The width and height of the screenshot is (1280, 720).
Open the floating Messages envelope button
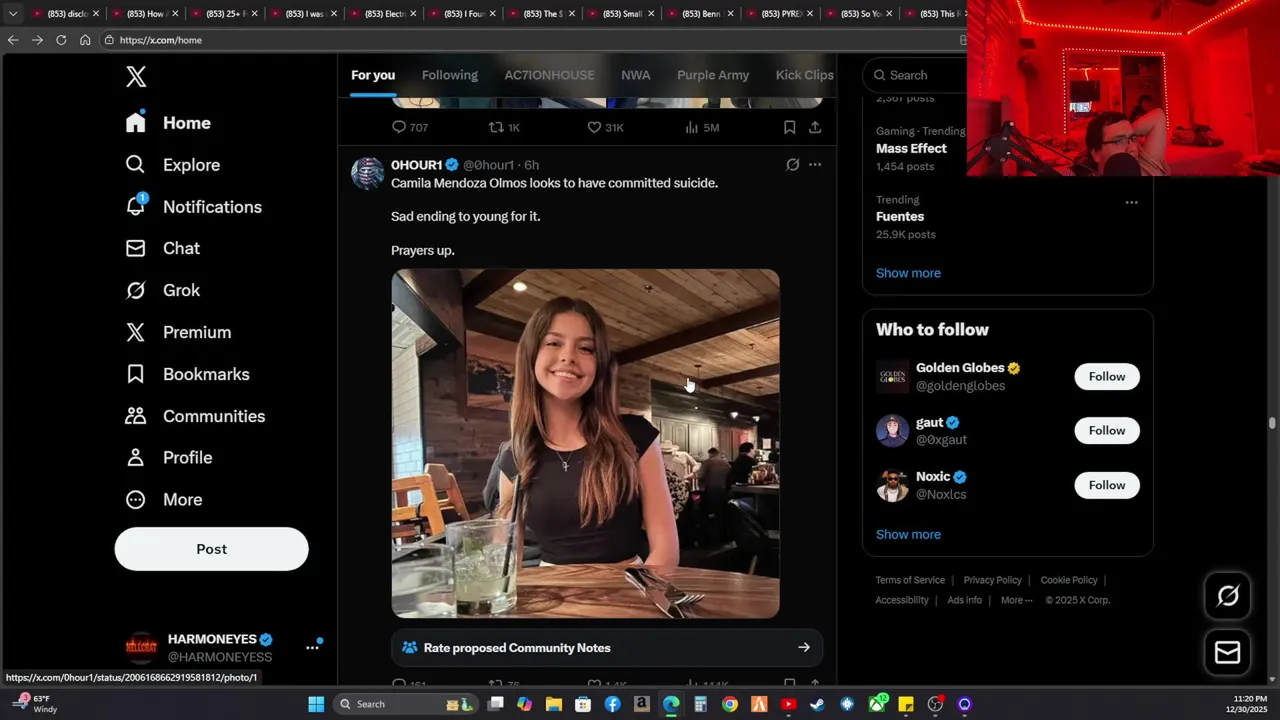point(1227,652)
